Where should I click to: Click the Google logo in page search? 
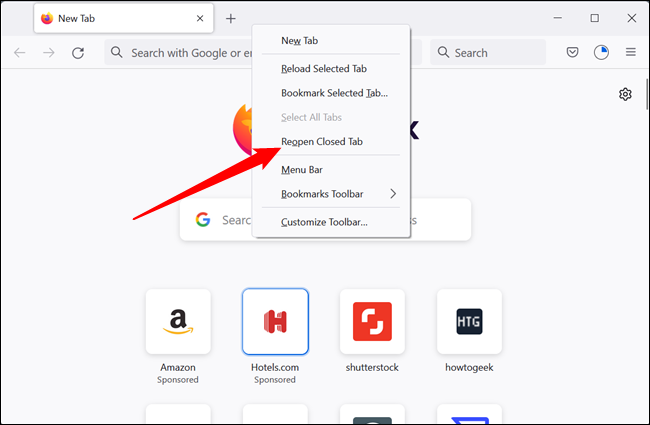[x=203, y=219]
